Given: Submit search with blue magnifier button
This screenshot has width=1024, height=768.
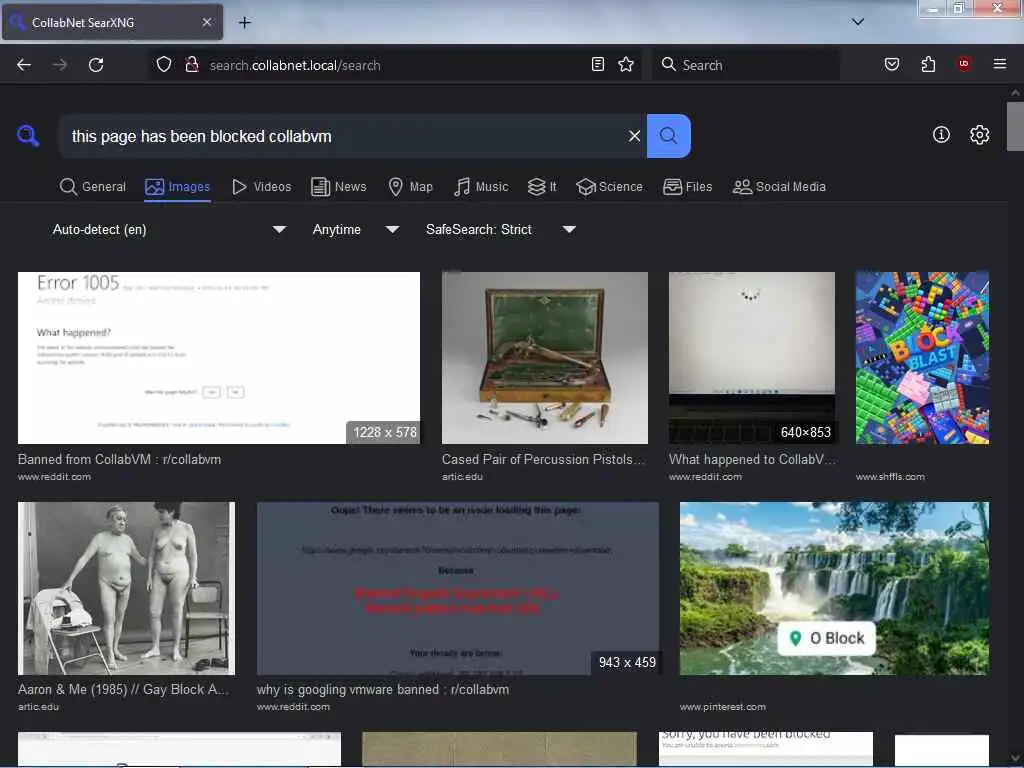Looking at the screenshot, I should click(669, 136).
